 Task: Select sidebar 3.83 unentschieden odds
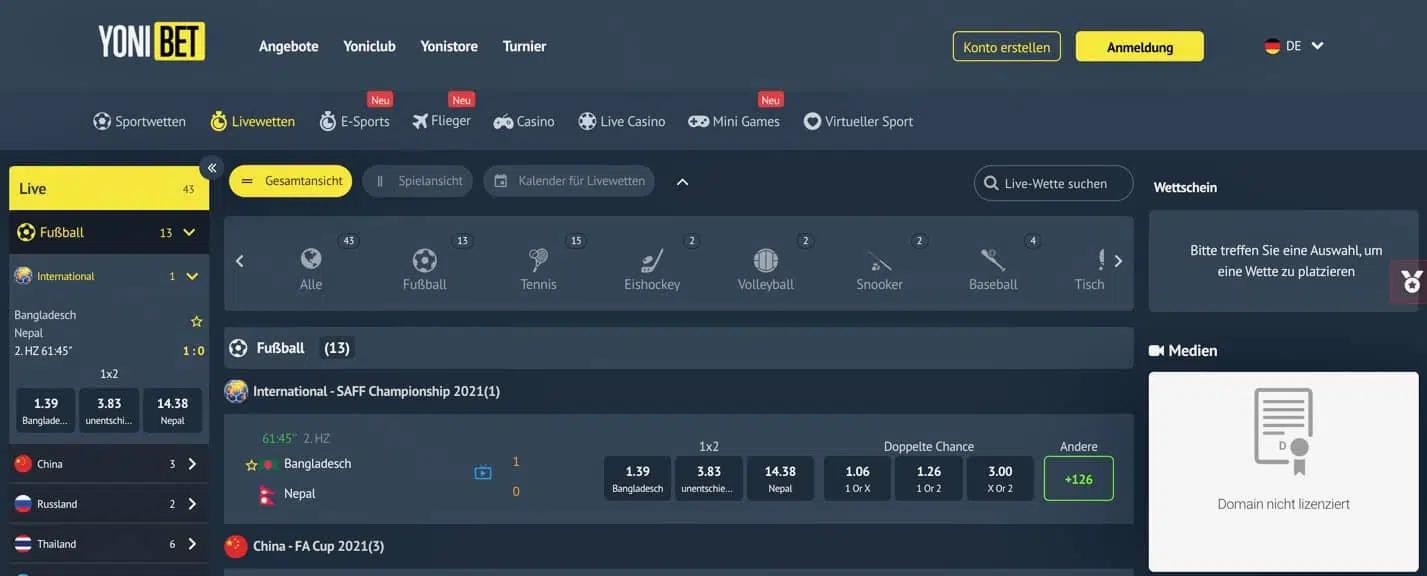pyautogui.click(x=109, y=410)
